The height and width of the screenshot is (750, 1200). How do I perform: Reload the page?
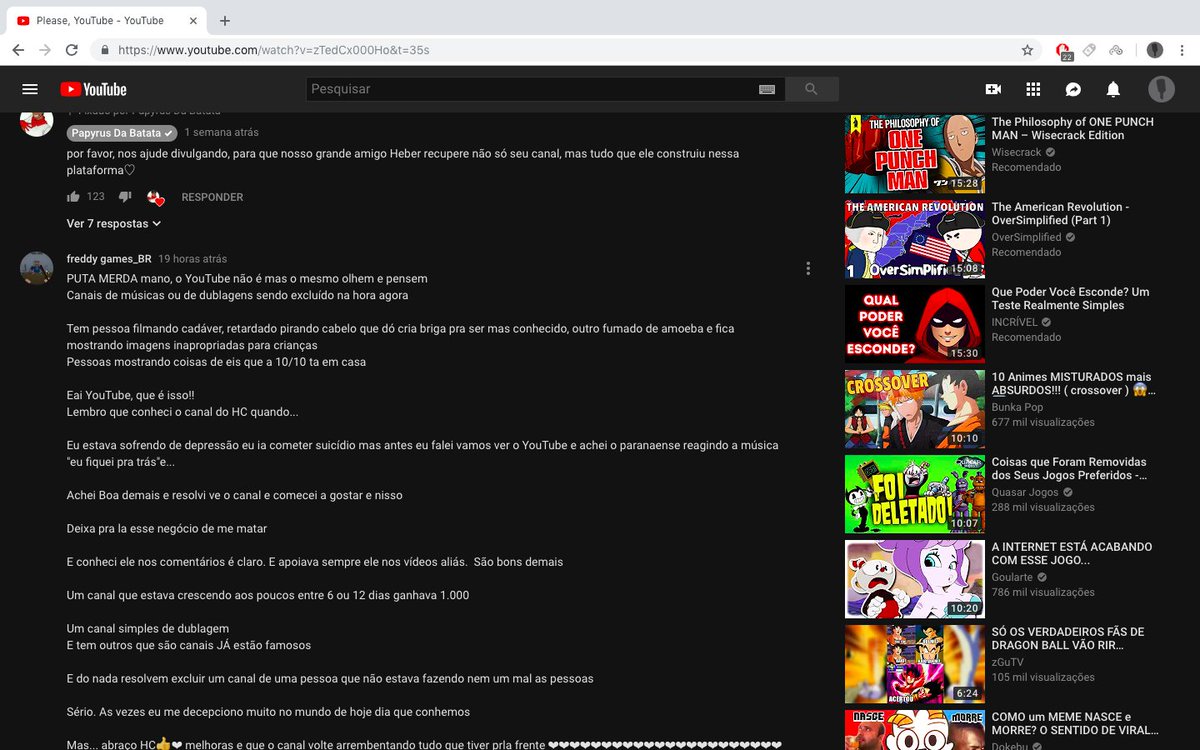pos(71,49)
